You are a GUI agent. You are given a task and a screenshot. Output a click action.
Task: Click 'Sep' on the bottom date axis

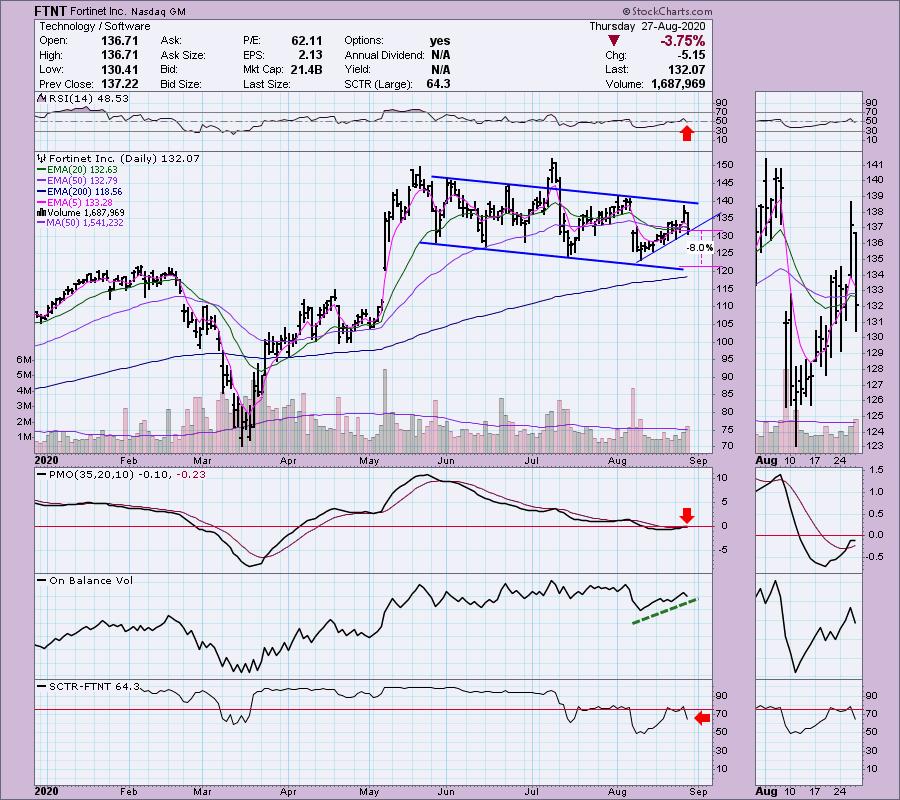click(699, 791)
